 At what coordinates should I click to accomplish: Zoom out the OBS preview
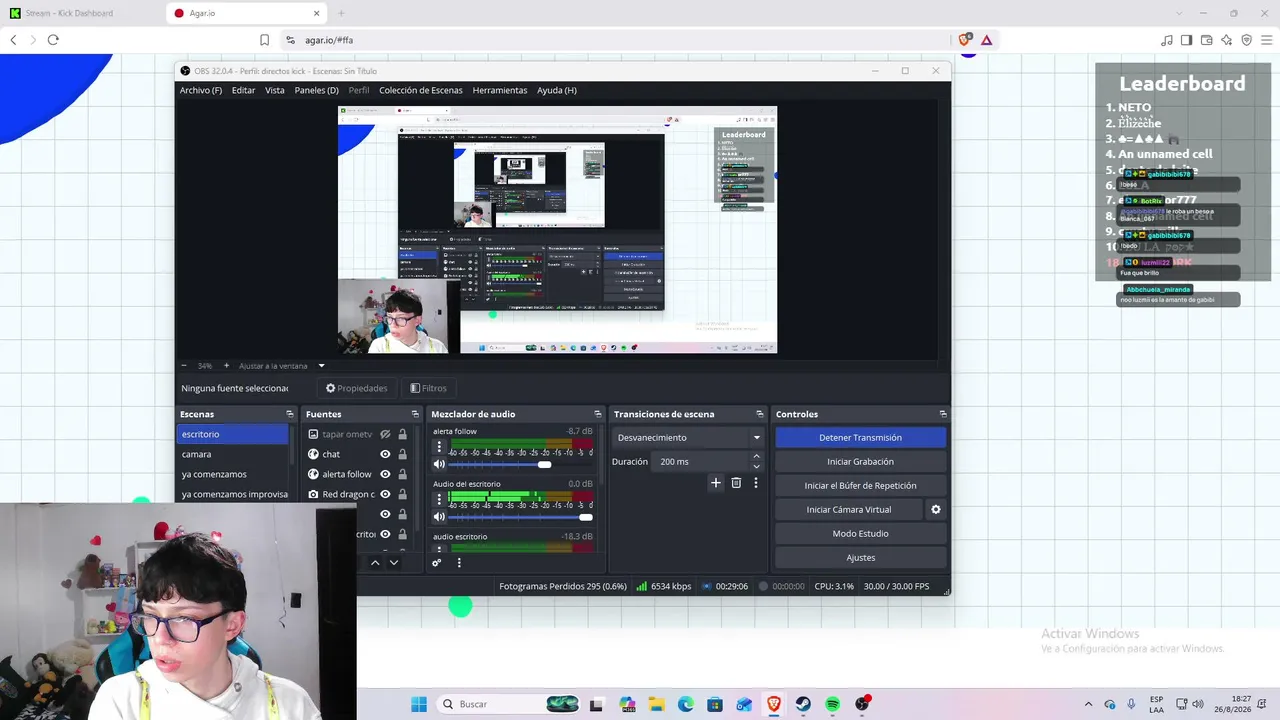(184, 366)
